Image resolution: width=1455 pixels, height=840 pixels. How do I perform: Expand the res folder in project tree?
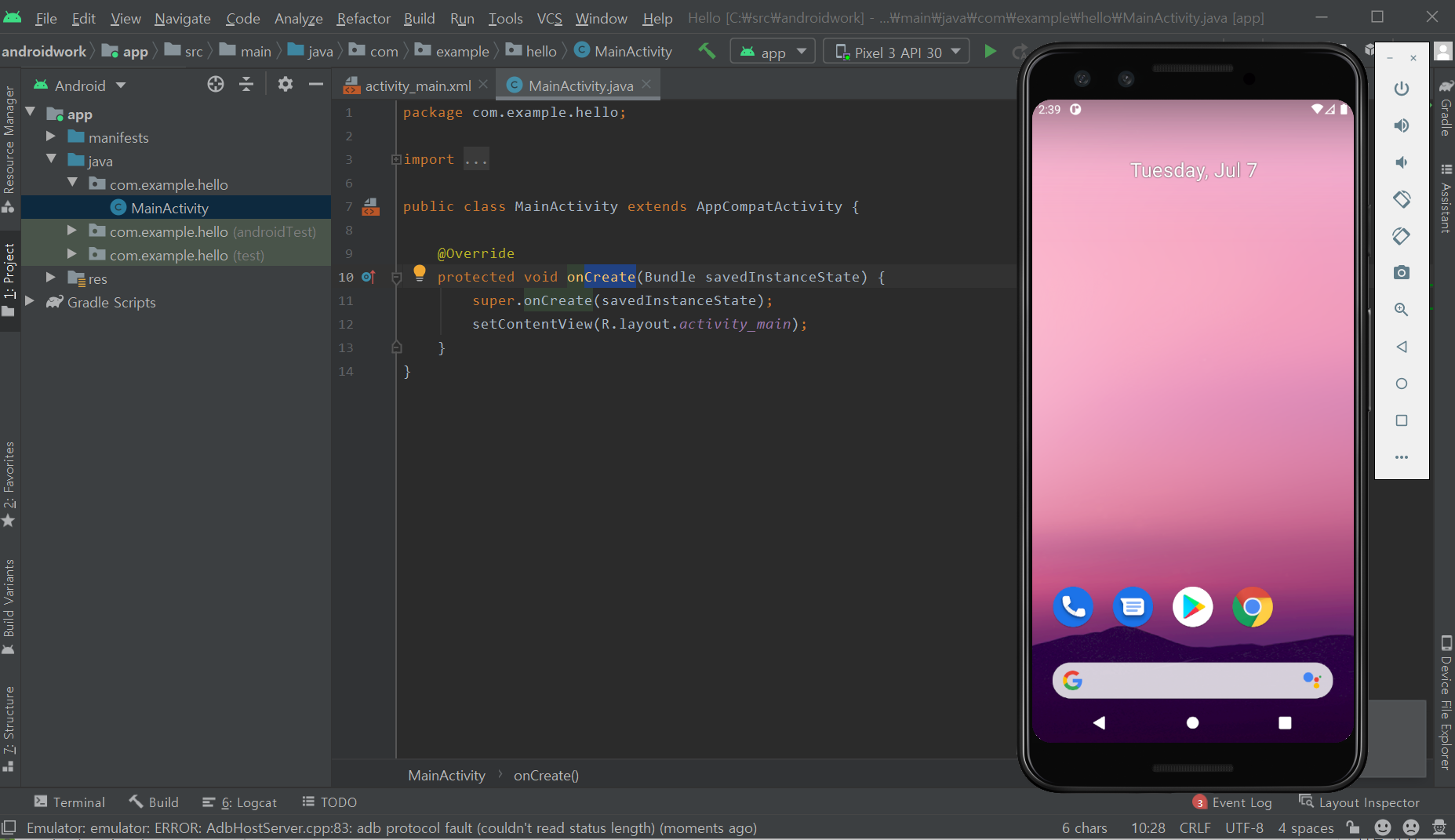51,278
